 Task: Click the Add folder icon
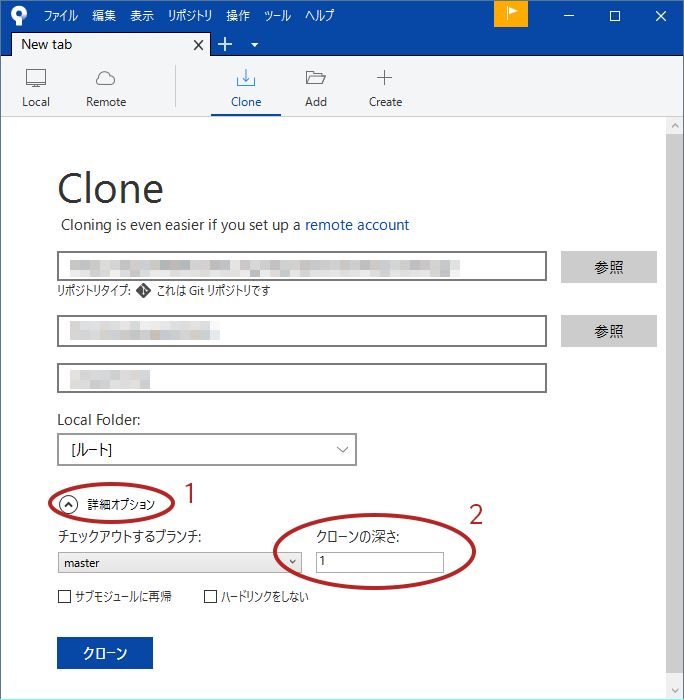(x=316, y=79)
